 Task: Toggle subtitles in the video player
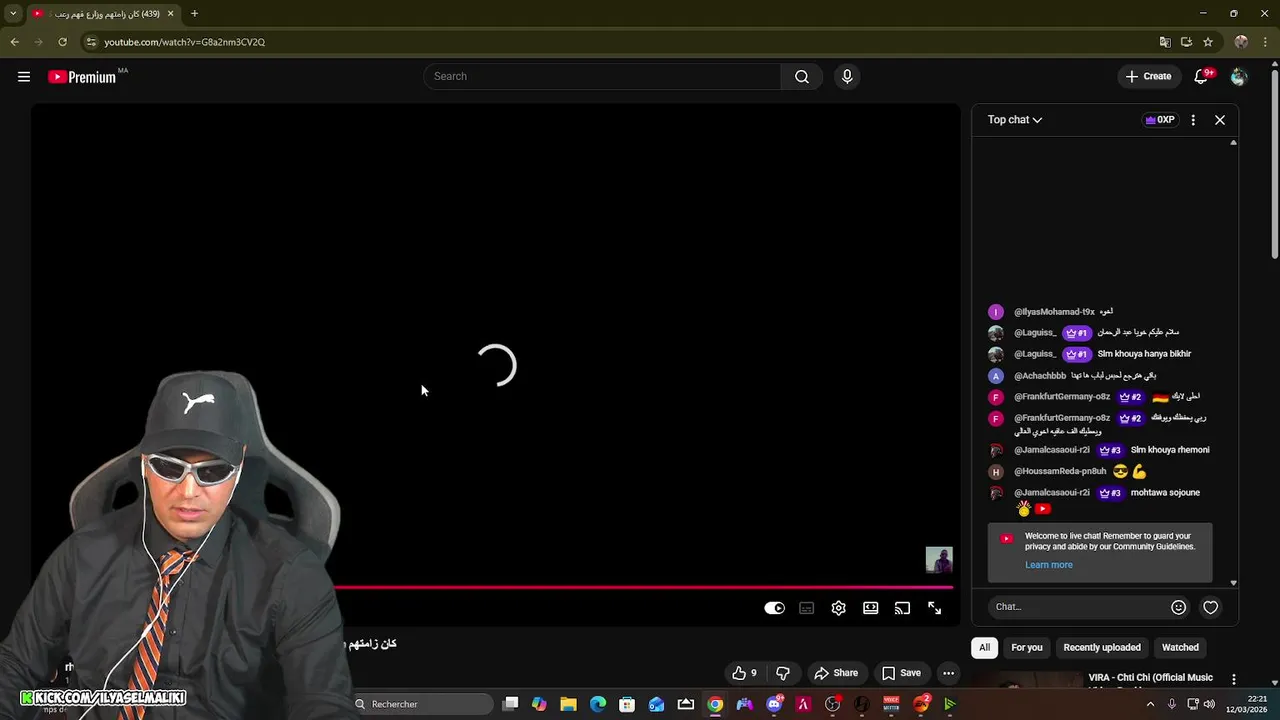tap(807, 608)
